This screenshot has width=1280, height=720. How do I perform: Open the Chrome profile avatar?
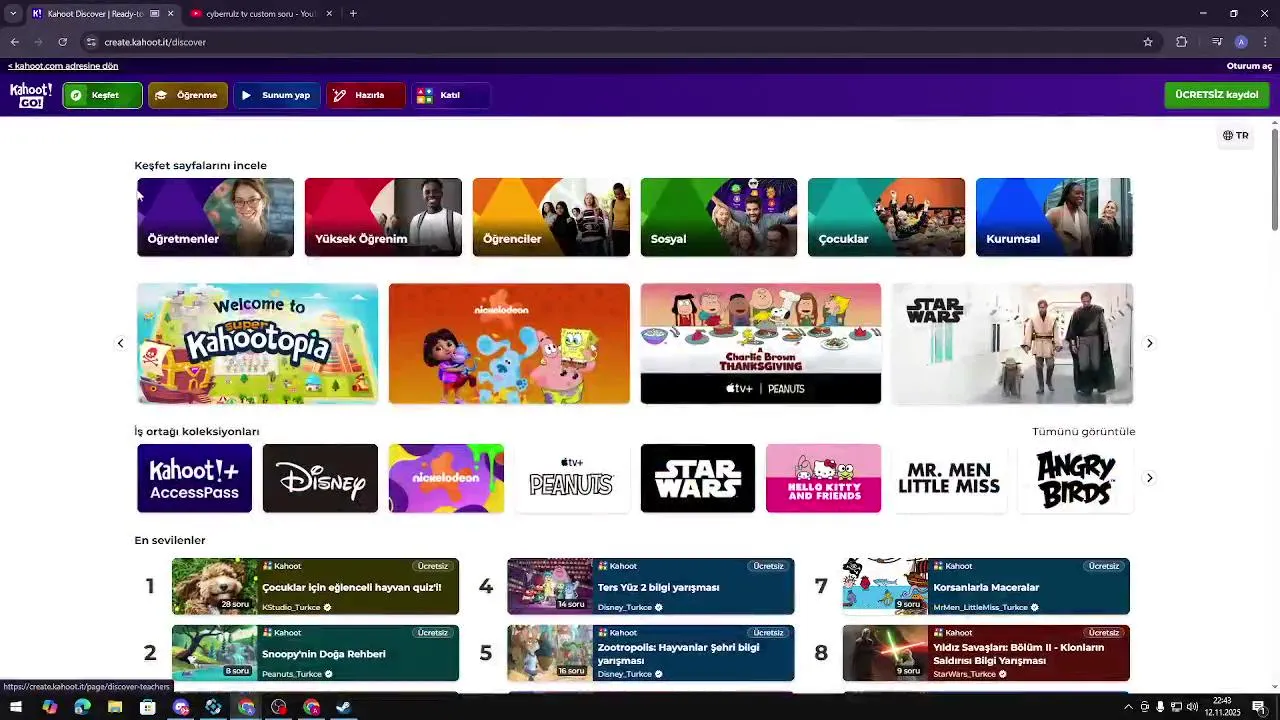1241,42
